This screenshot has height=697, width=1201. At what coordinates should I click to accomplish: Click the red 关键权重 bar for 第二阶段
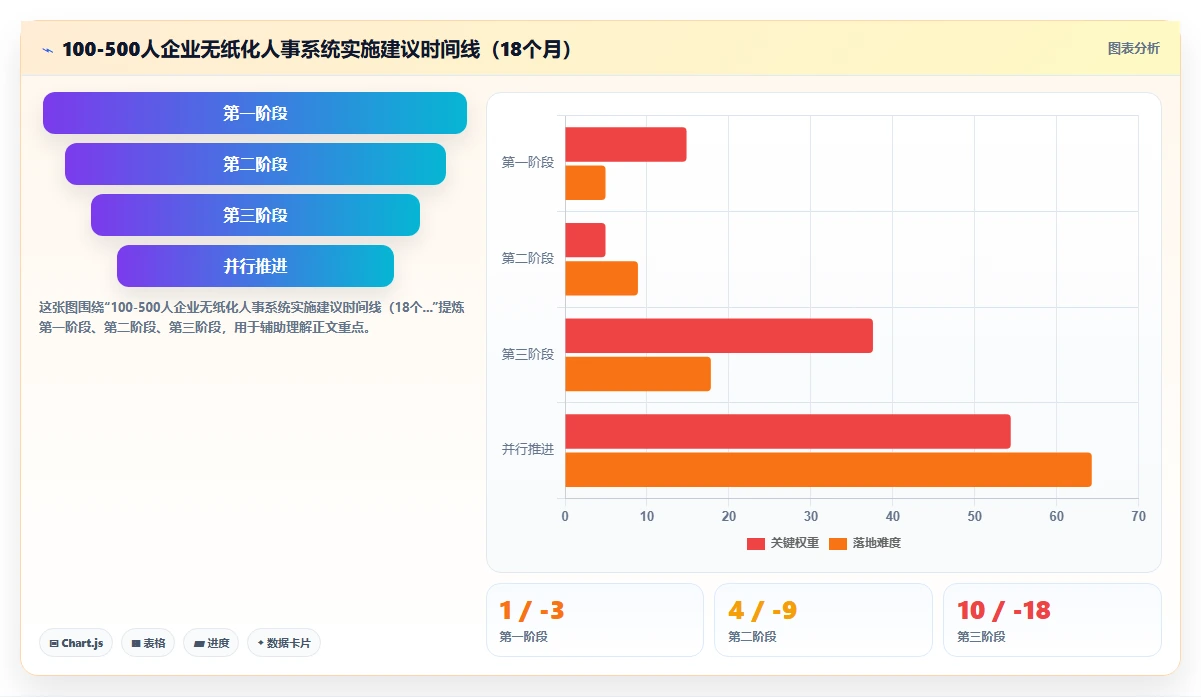tap(586, 240)
